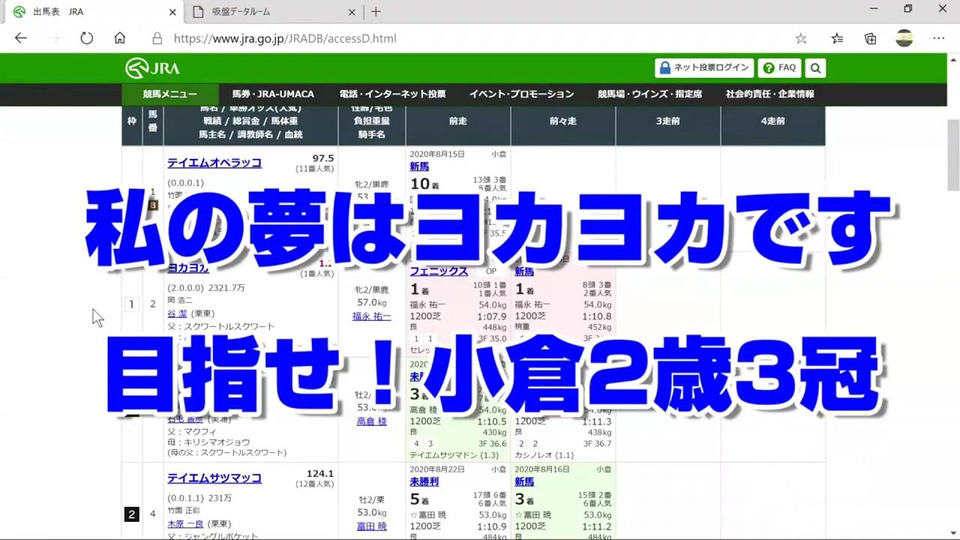The height and width of the screenshot is (540, 960).
Task: Open 競馬場・ウインズ・指定席 menu
Action: pyautogui.click(x=650, y=94)
